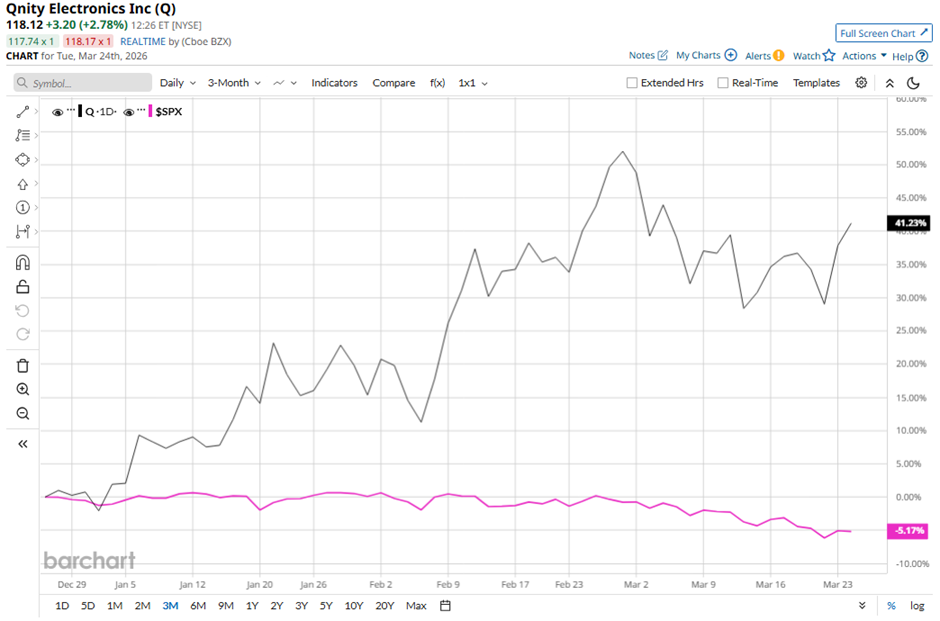
Task: Switch to dark mode moon icon
Action: pyautogui.click(x=913, y=83)
